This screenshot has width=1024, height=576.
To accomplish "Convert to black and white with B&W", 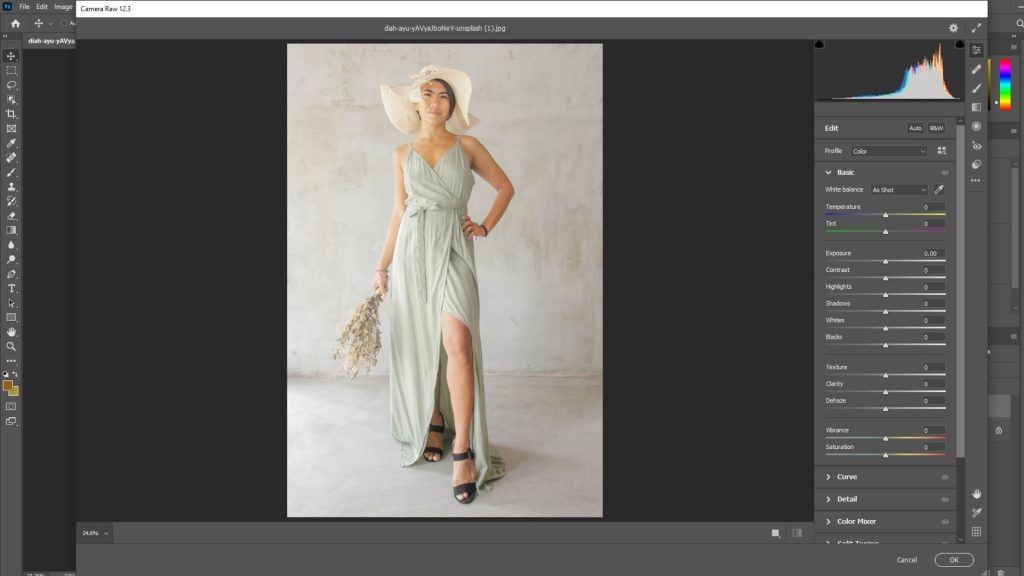I will click(x=936, y=128).
